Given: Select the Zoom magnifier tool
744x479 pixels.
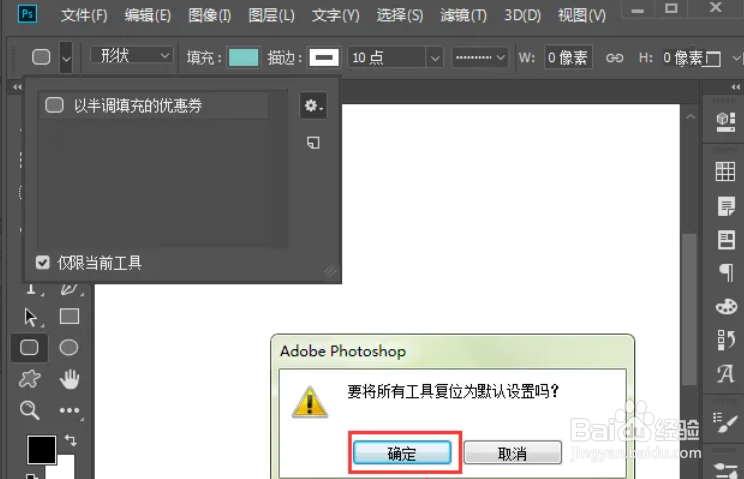Looking at the screenshot, I should pos(29,410).
